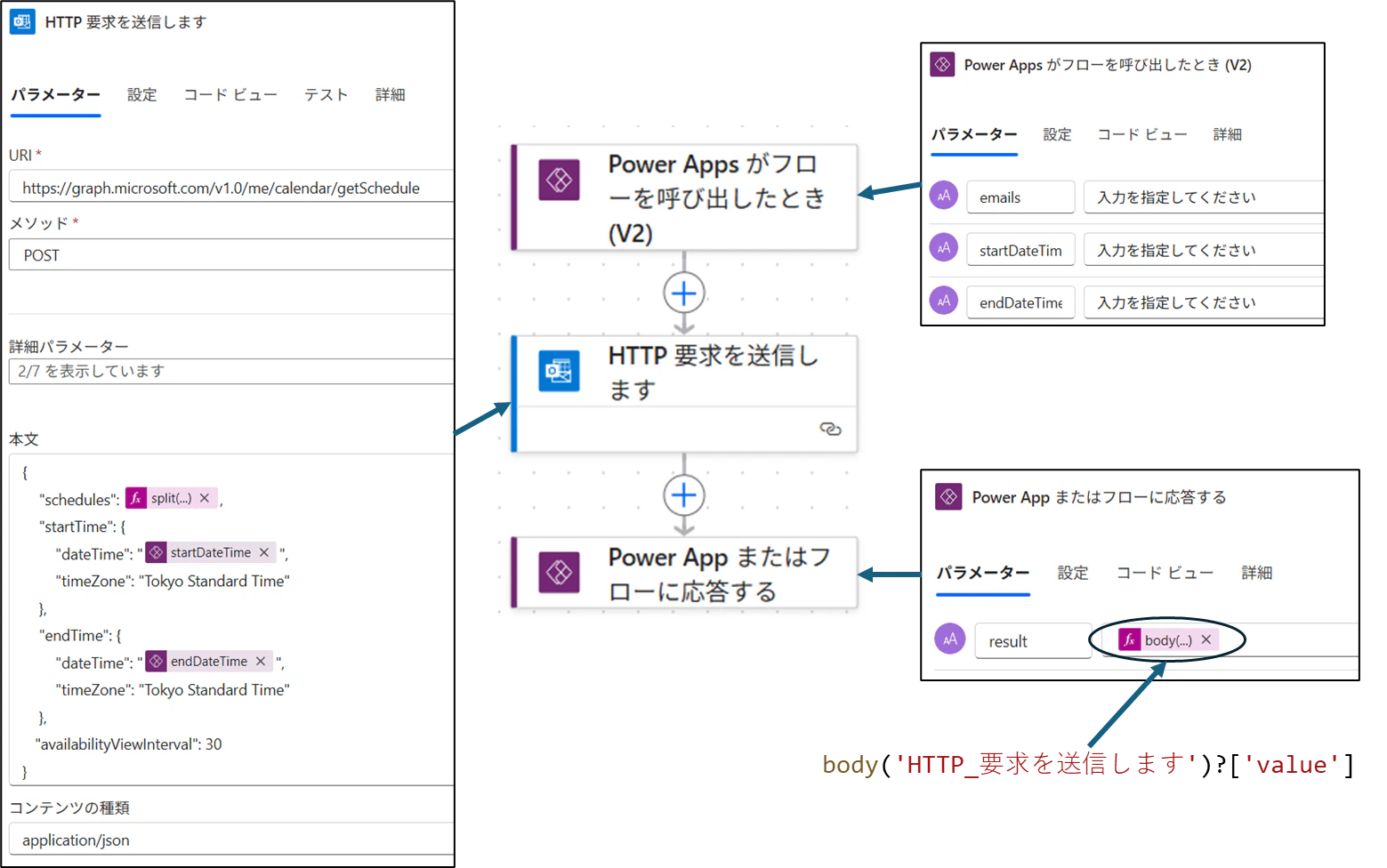Remove the startDateTime dynamic content token
This screenshot has width=1387, height=868.
click(x=264, y=552)
